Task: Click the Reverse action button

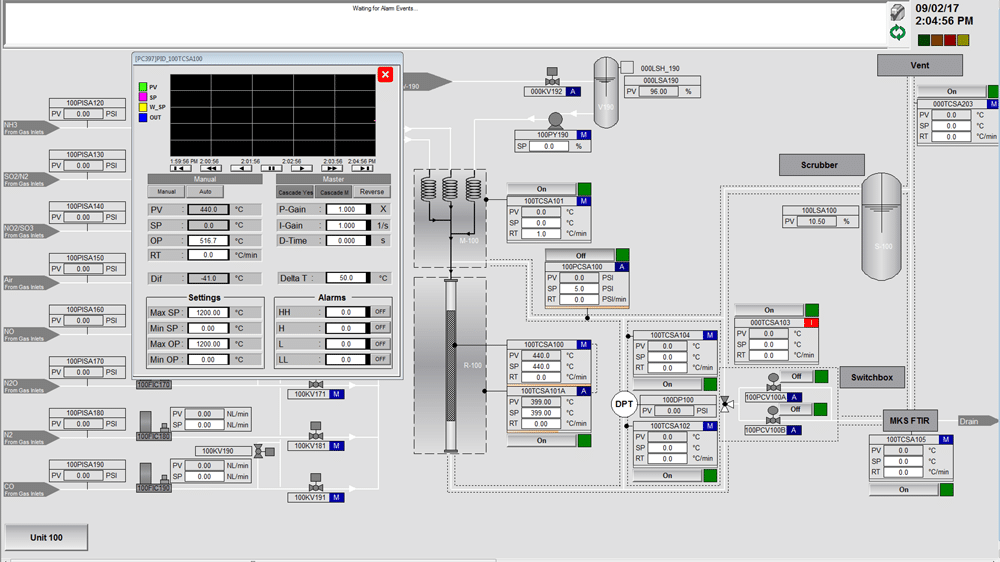Action: pyautogui.click(x=372, y=192)
